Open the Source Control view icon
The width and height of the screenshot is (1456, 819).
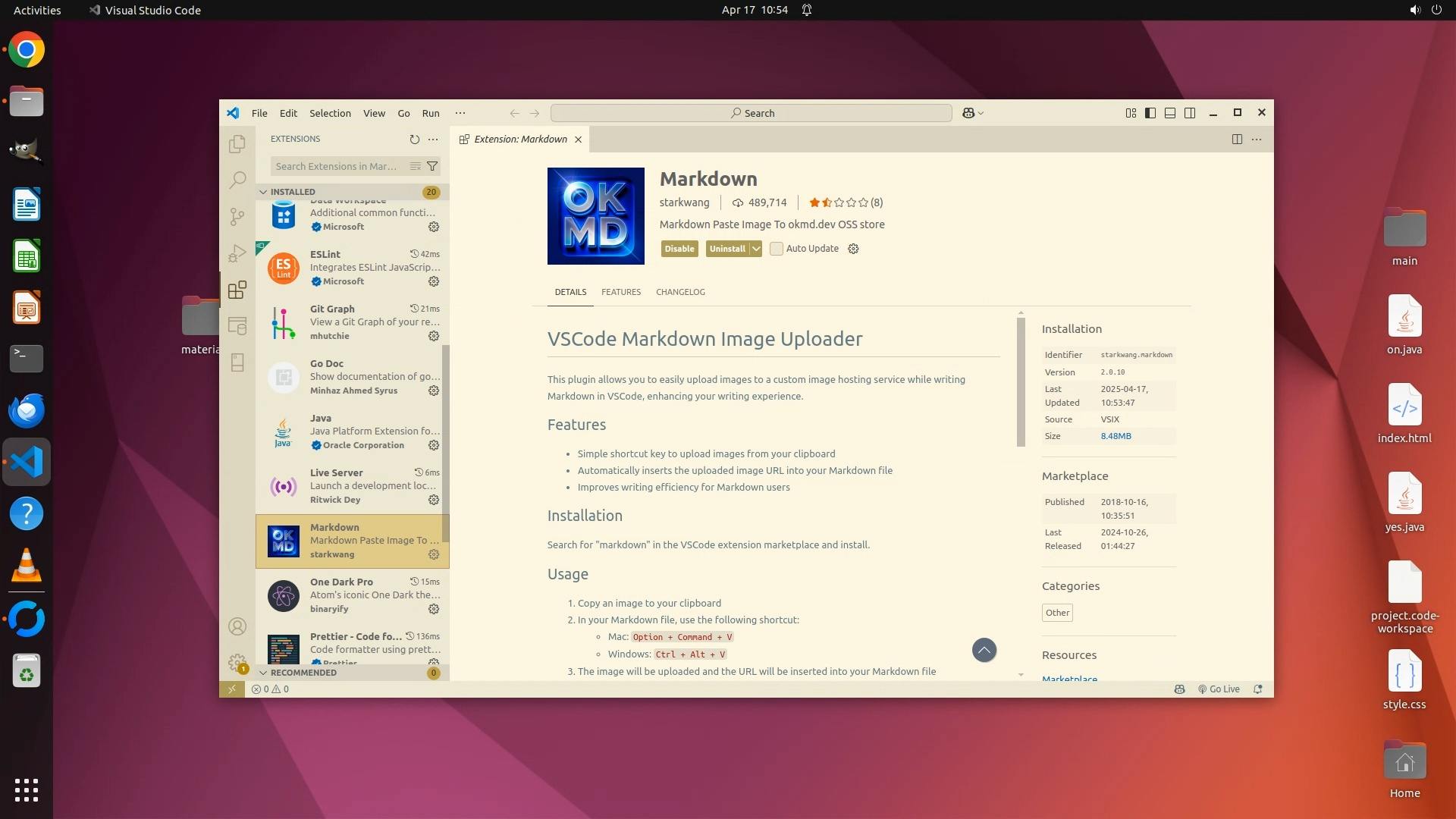coord(237,217)
